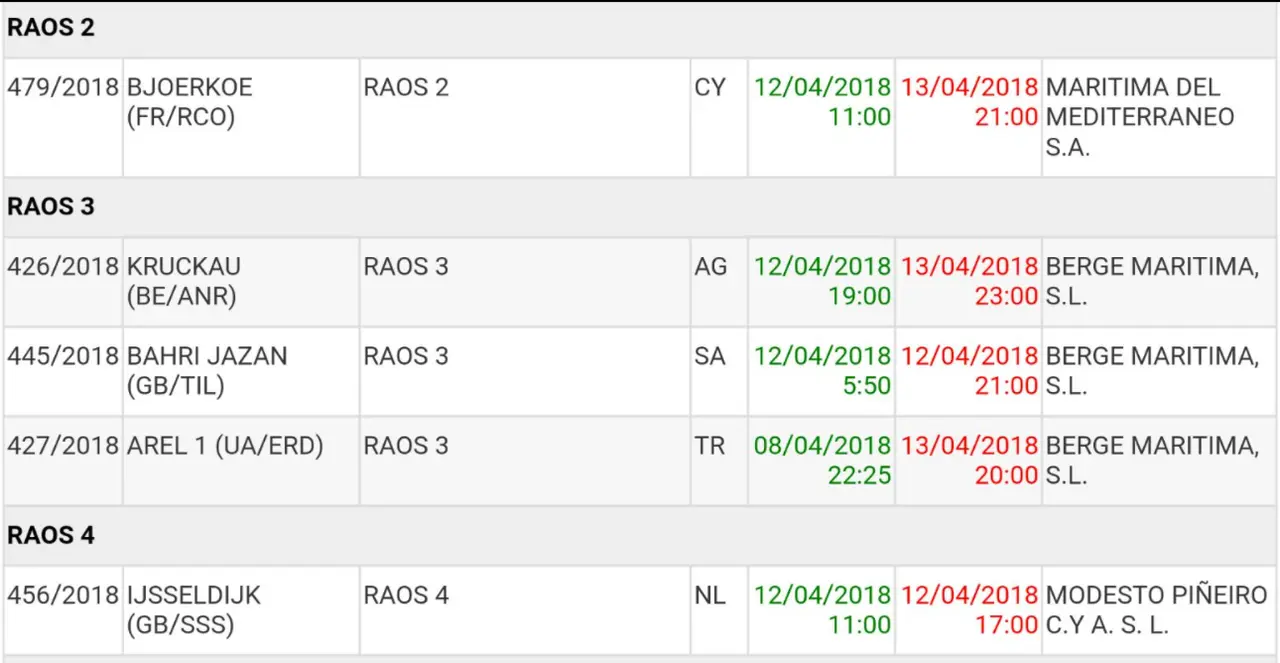Select call number 479/2018
This screenshot has width=1280, height=663.
click(x=62, y=88)
